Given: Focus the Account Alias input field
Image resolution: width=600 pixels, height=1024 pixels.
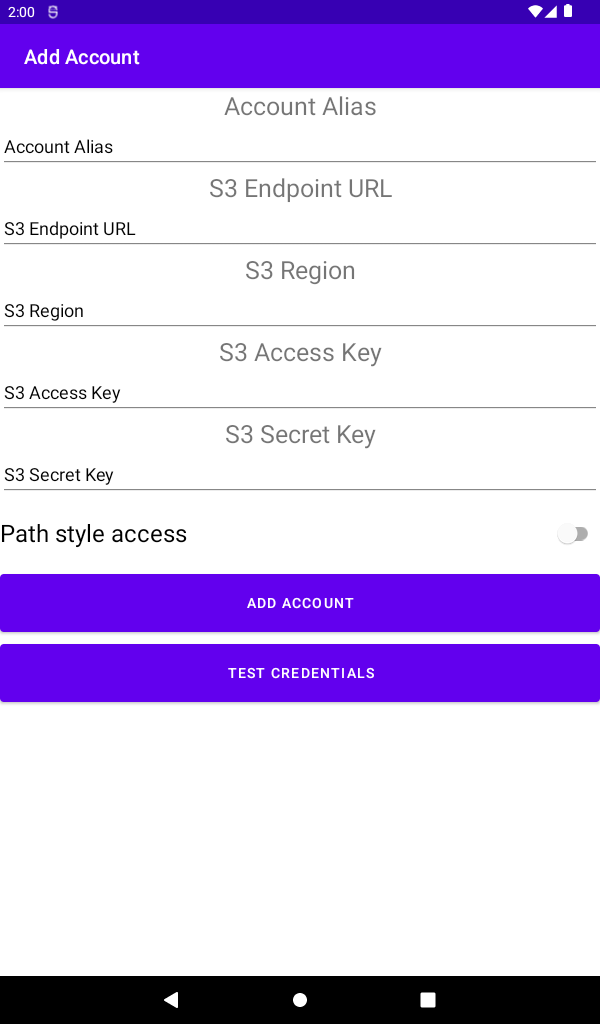Looking at the screenshot, I should pos(300,147).
